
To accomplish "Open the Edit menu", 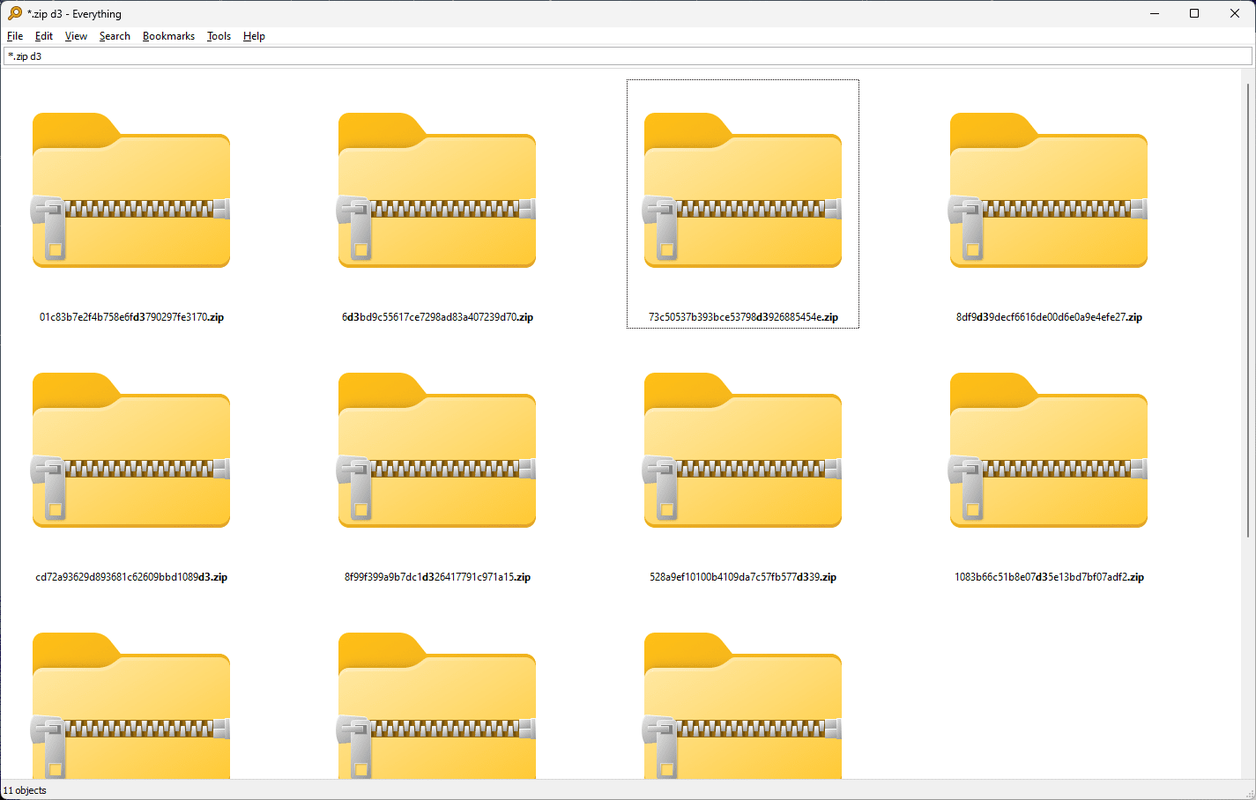I will (44, 36).
